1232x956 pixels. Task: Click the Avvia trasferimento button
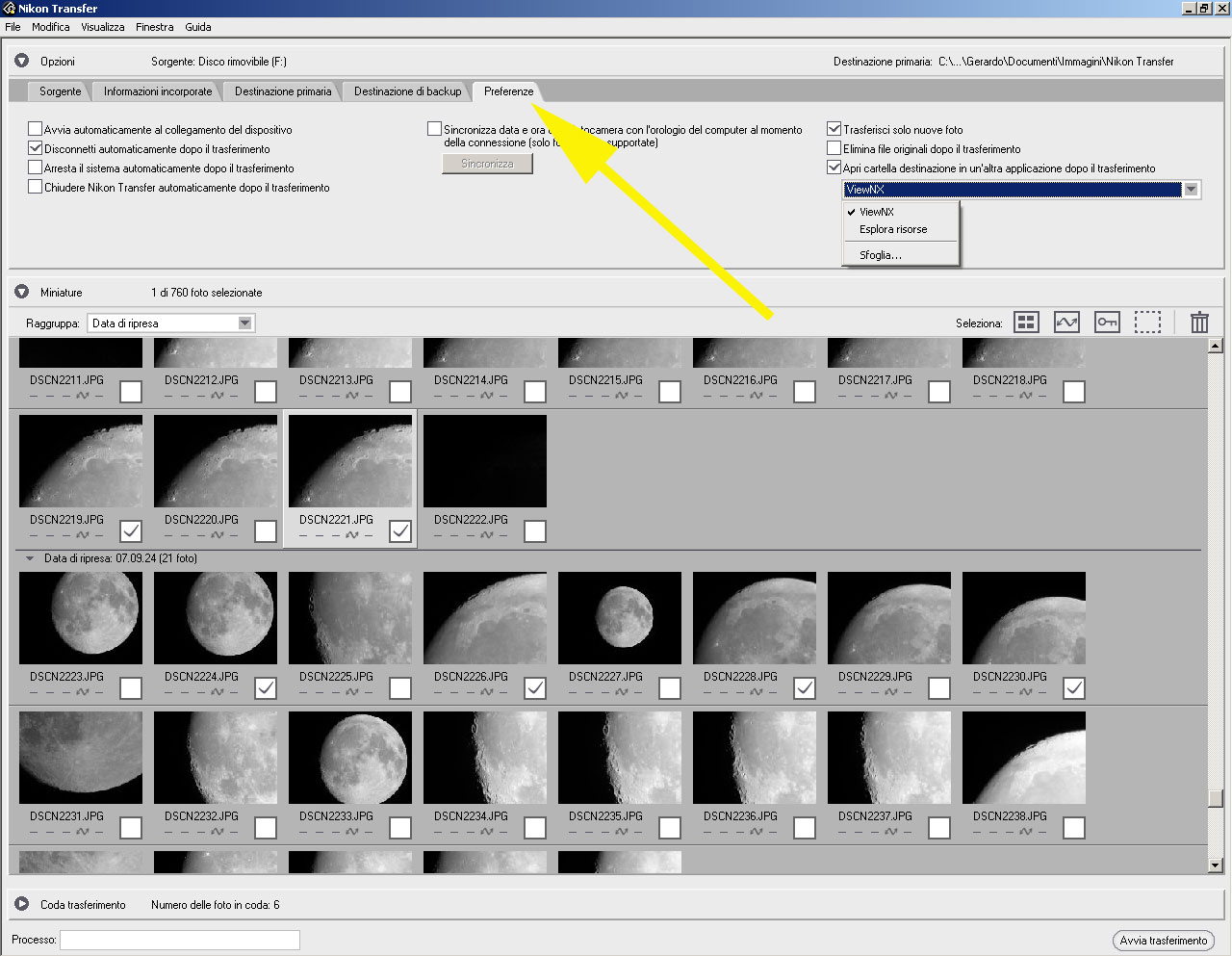pos(1163,941)
